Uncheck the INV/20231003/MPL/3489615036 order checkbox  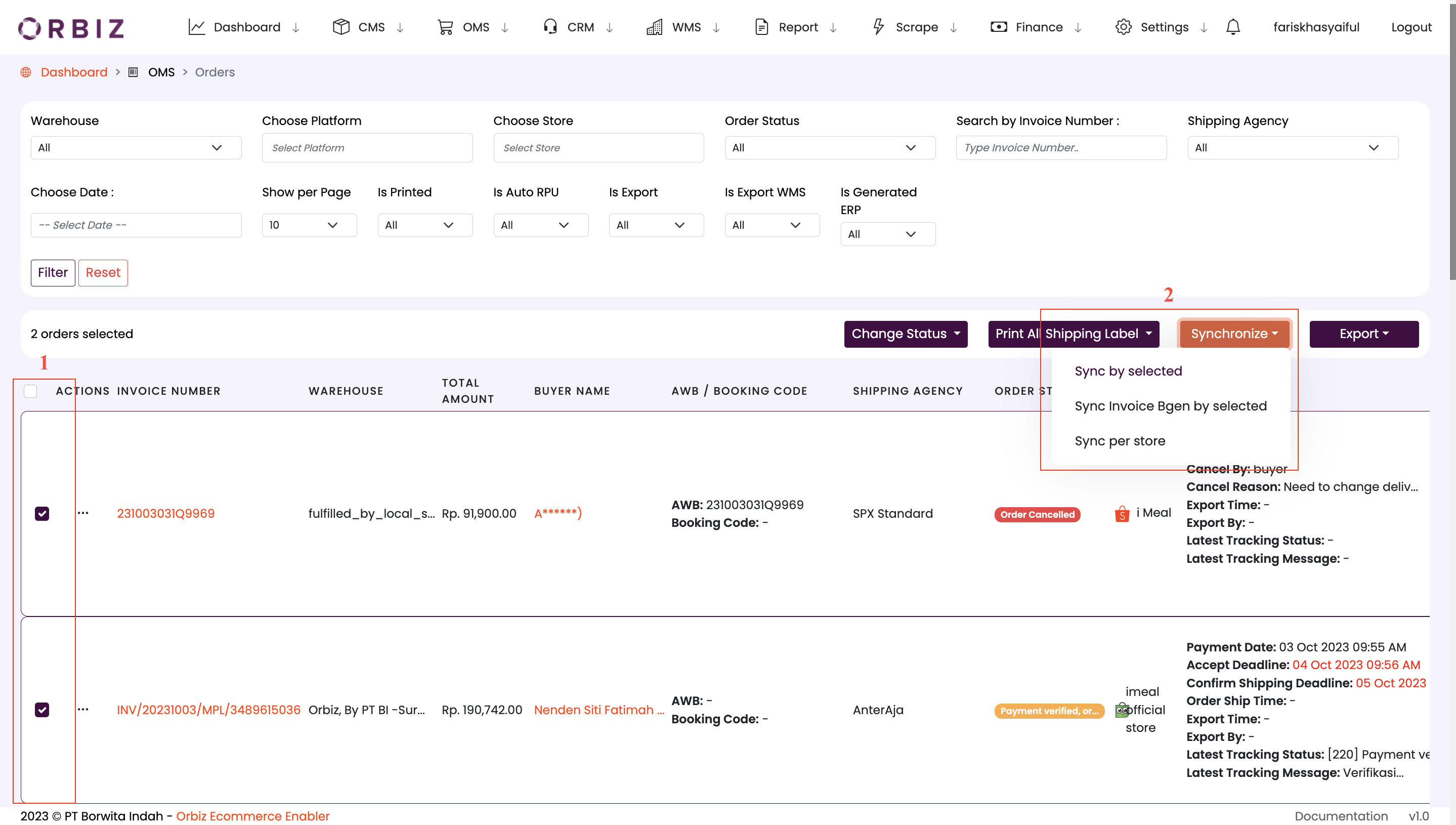pos(42,710)
